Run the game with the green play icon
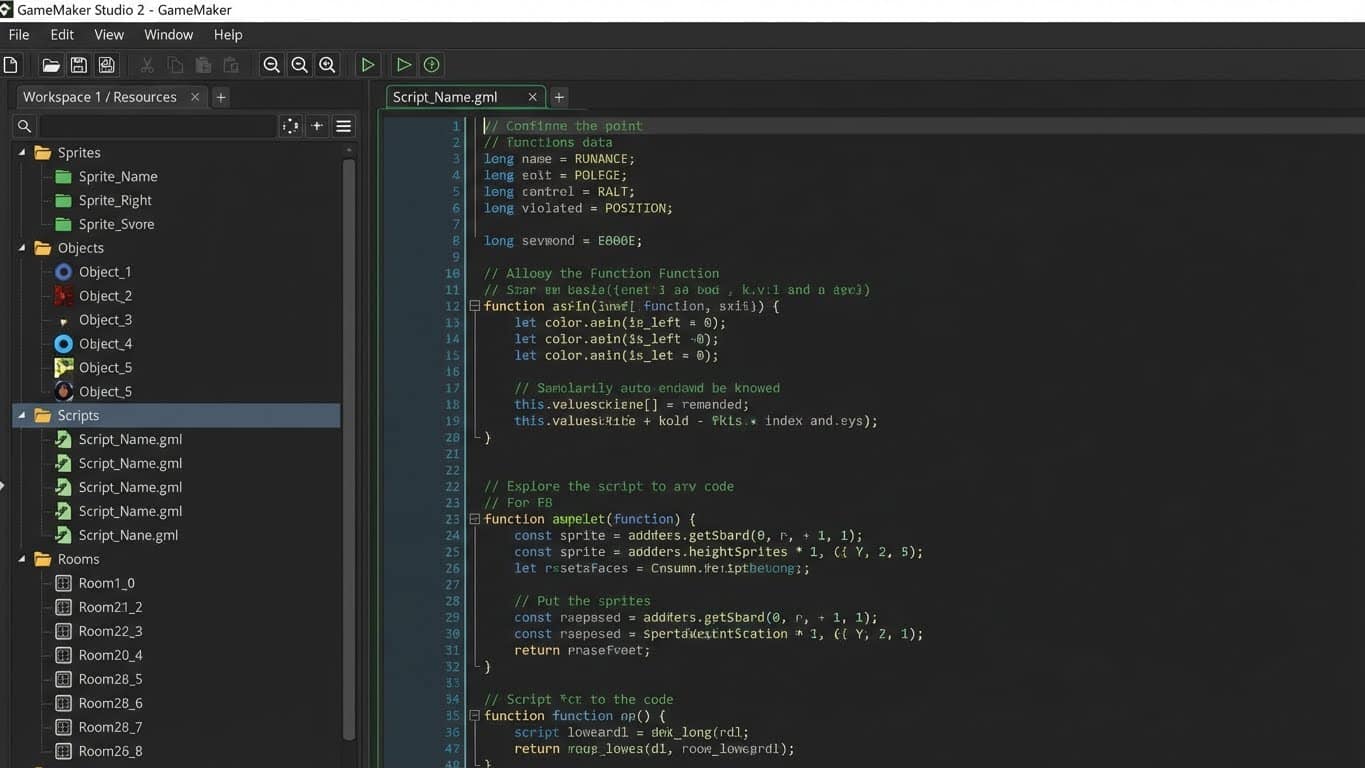The height and width of the screenshot is (768, 1365). click(367, 64)
